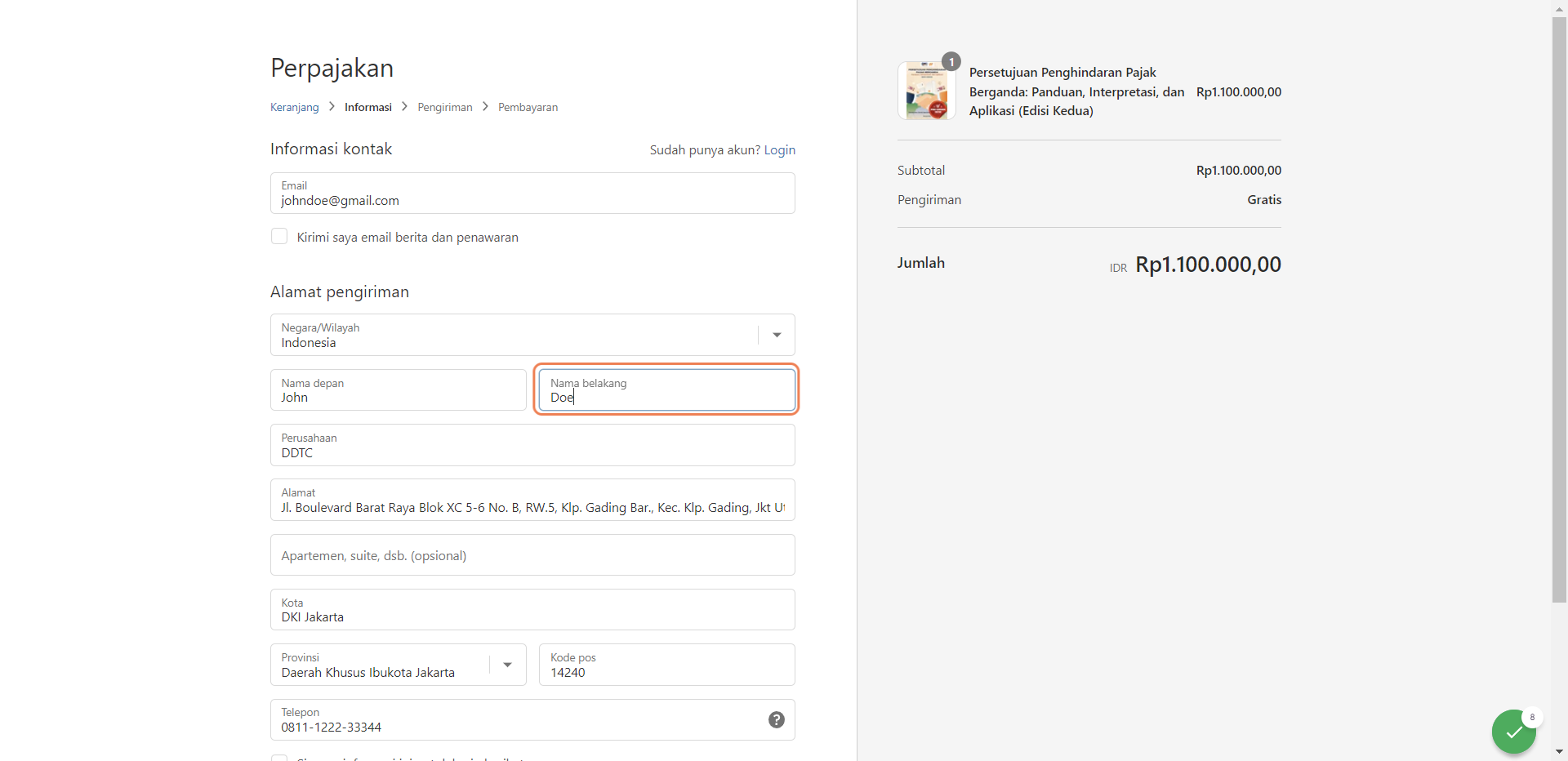Select the Pembayaran breadcrumb step
This screenshot has width=1568, height=761.
click(528, 107)
